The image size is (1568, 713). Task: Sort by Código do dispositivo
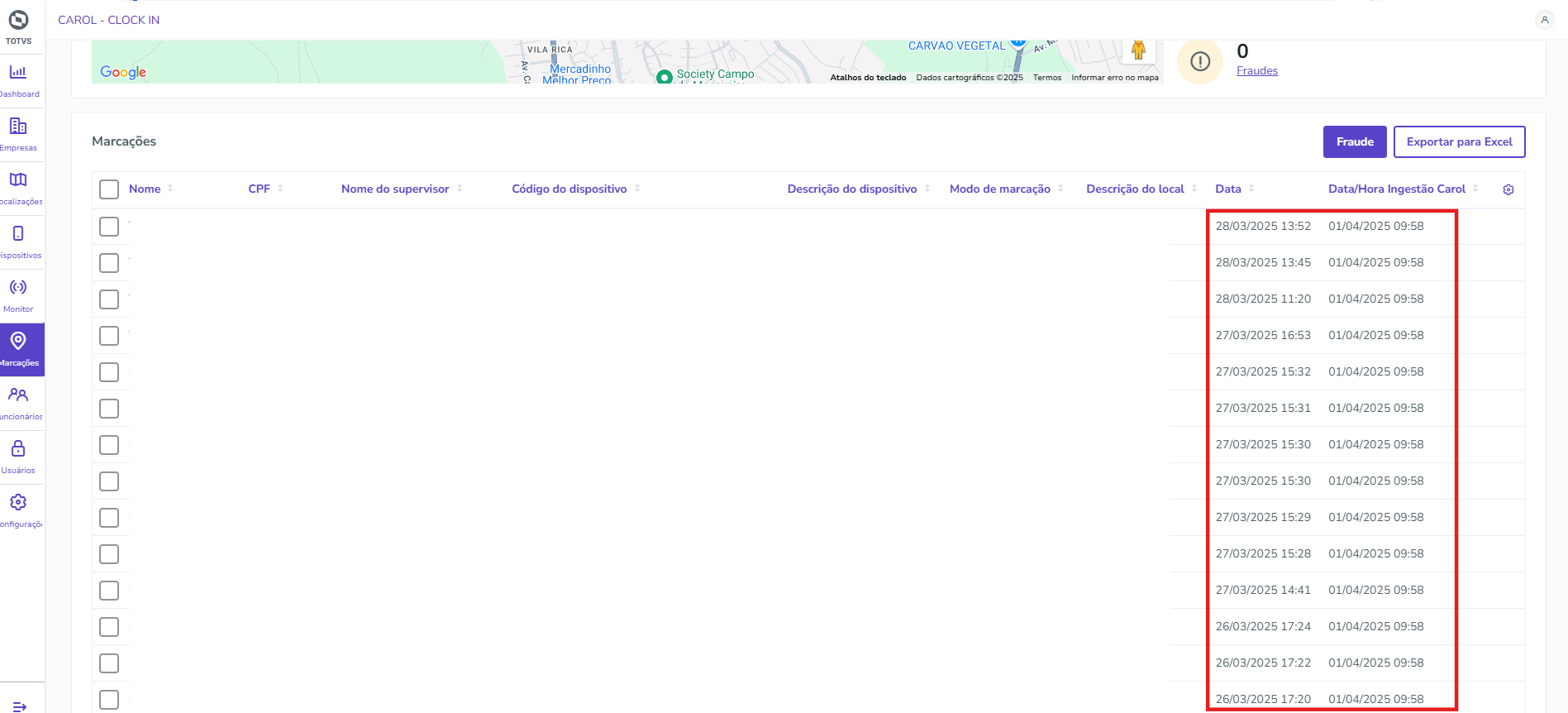[x=637, y=189]
